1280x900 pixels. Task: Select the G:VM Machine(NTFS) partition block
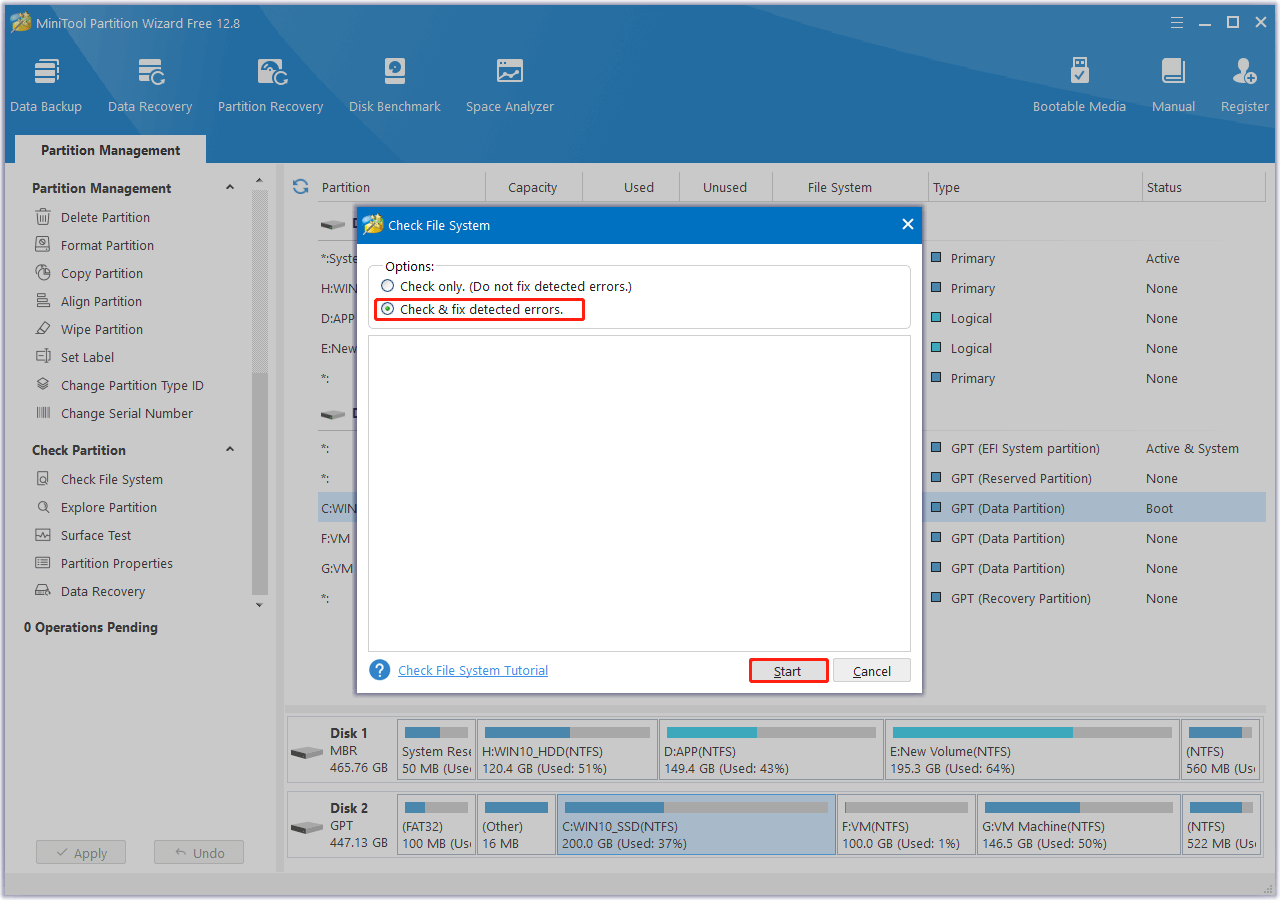click(1078, 825)
